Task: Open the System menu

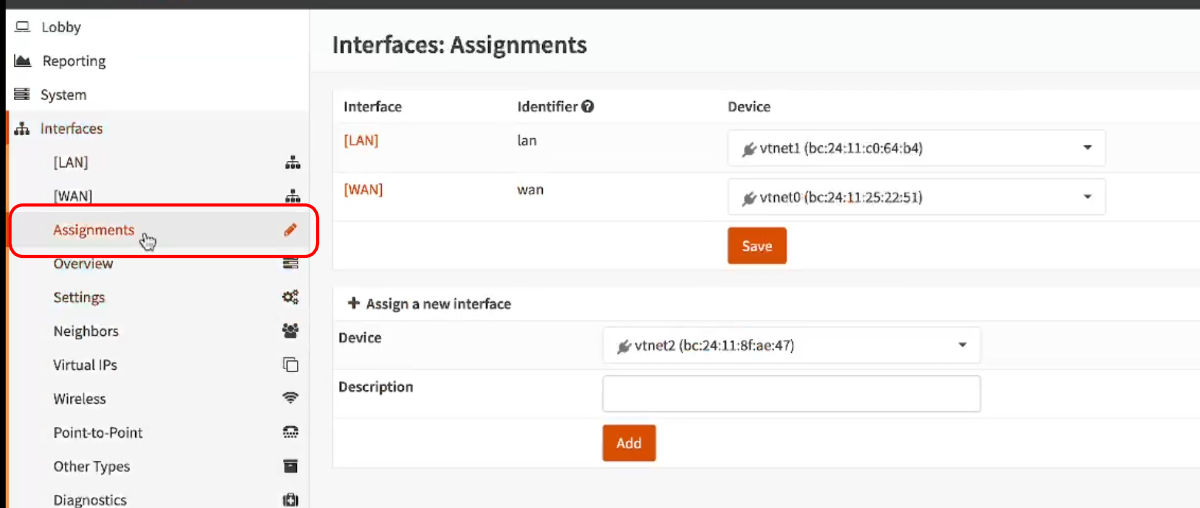Action: (63, 95)
